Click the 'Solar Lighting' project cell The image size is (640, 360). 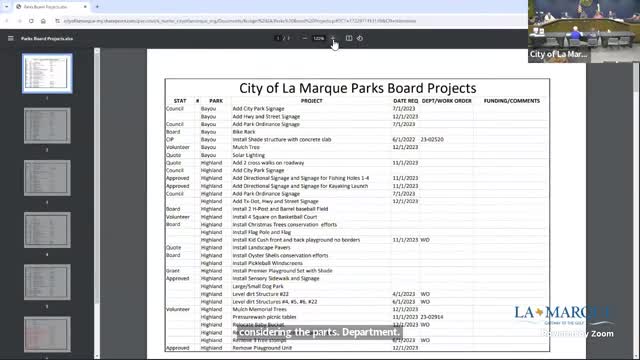pyautogui.click(x=249, y=155)
